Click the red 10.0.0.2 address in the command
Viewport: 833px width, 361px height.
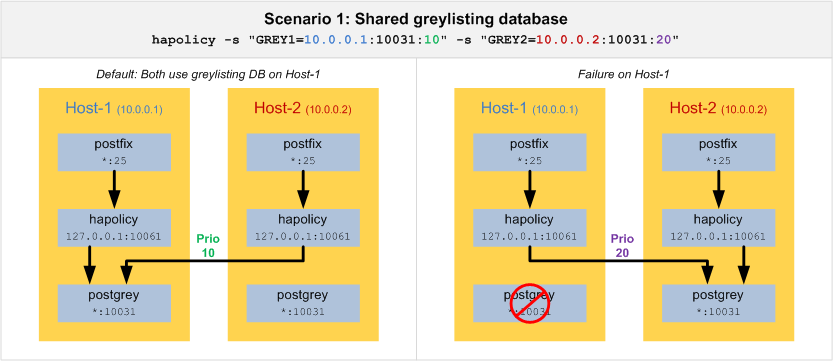568,40
